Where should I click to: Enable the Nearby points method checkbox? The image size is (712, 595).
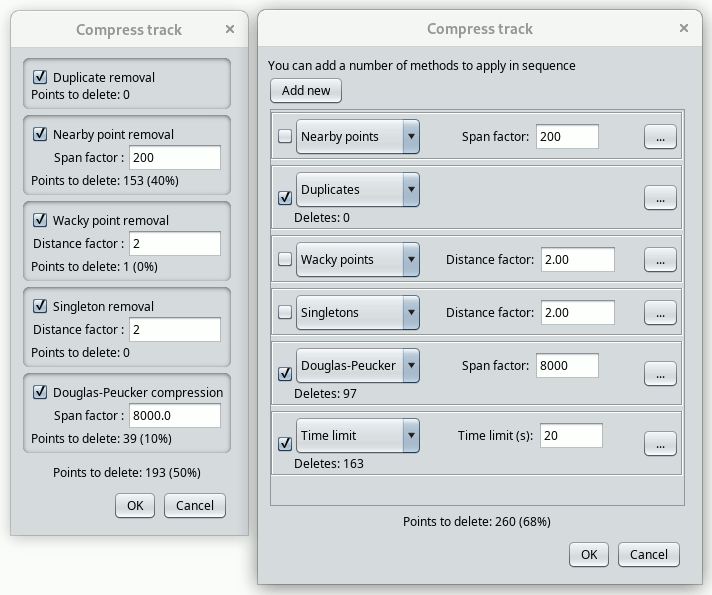pos(285,137)
